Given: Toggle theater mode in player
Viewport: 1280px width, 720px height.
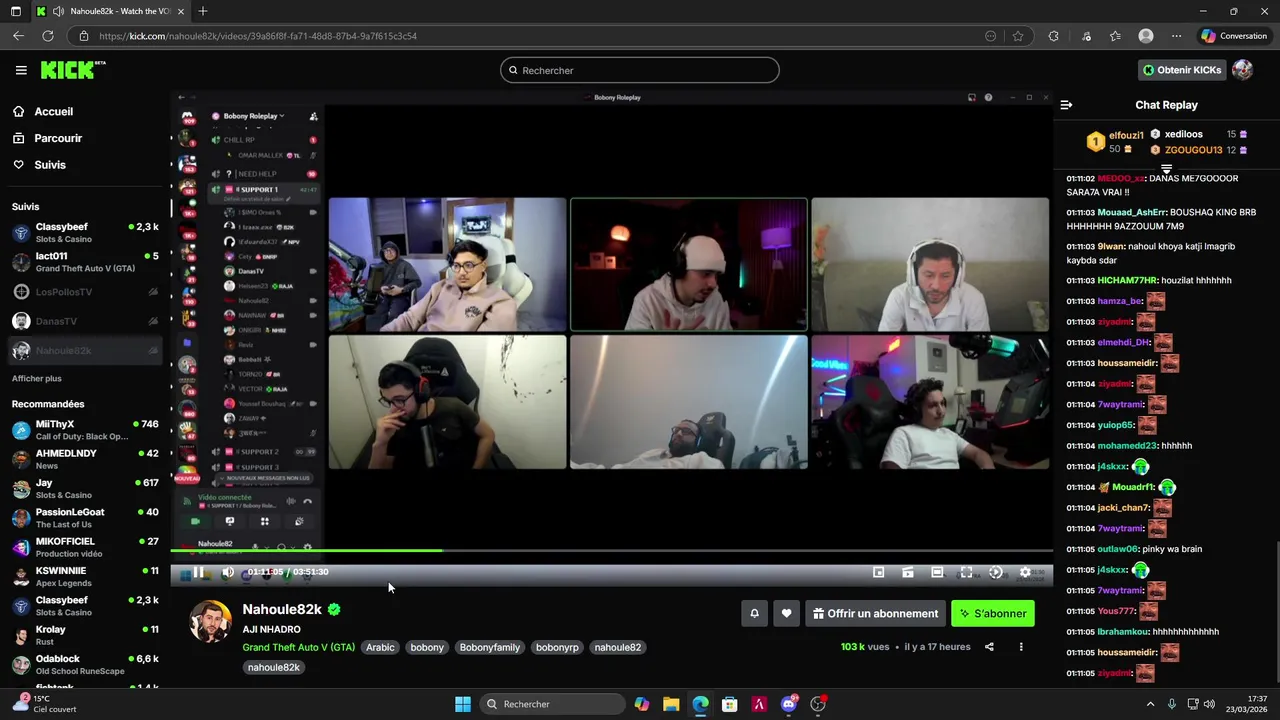Looking at the screenshot, I should tap(937, 572).
